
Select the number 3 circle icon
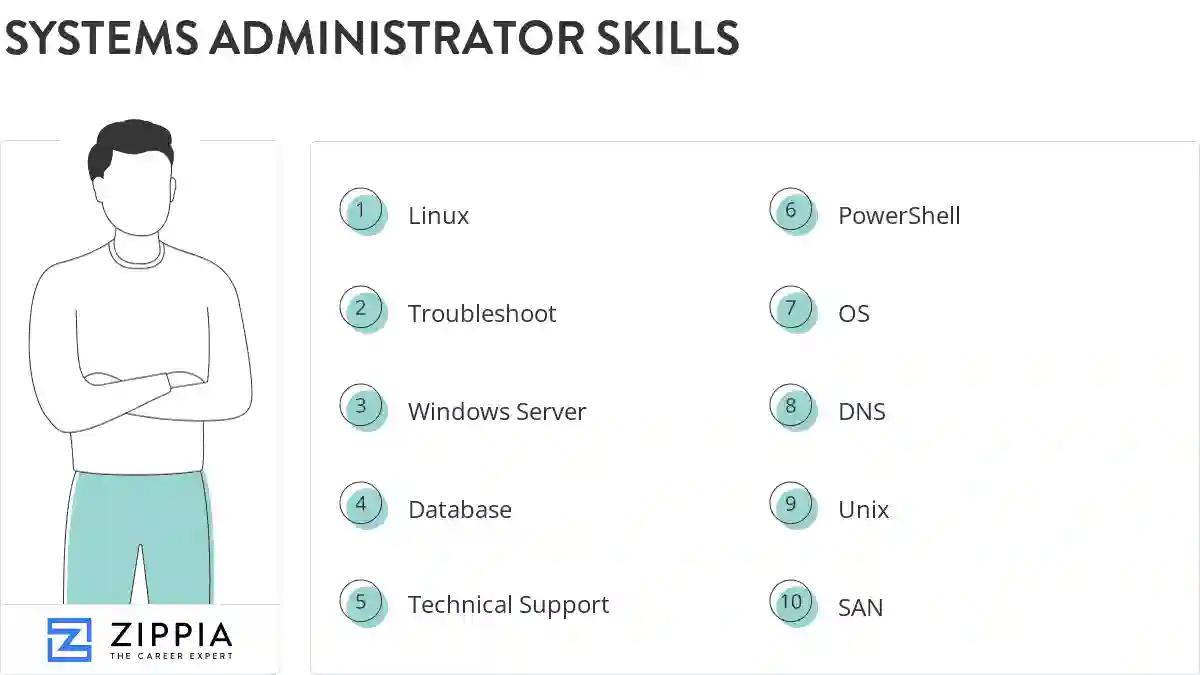[361, 407]
